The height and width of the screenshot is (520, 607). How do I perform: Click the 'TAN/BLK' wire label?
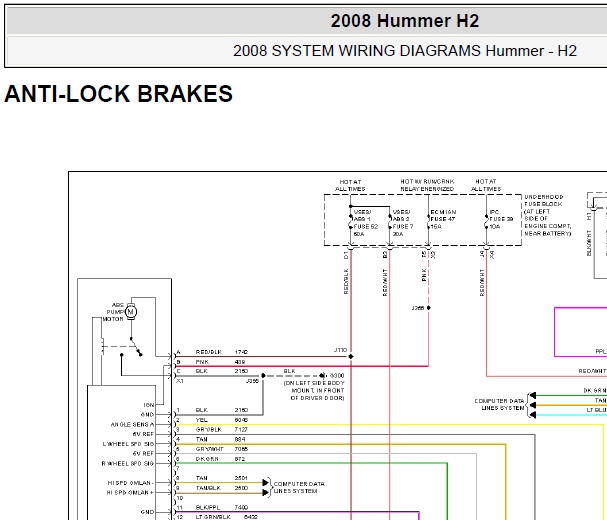click(208, 488)
